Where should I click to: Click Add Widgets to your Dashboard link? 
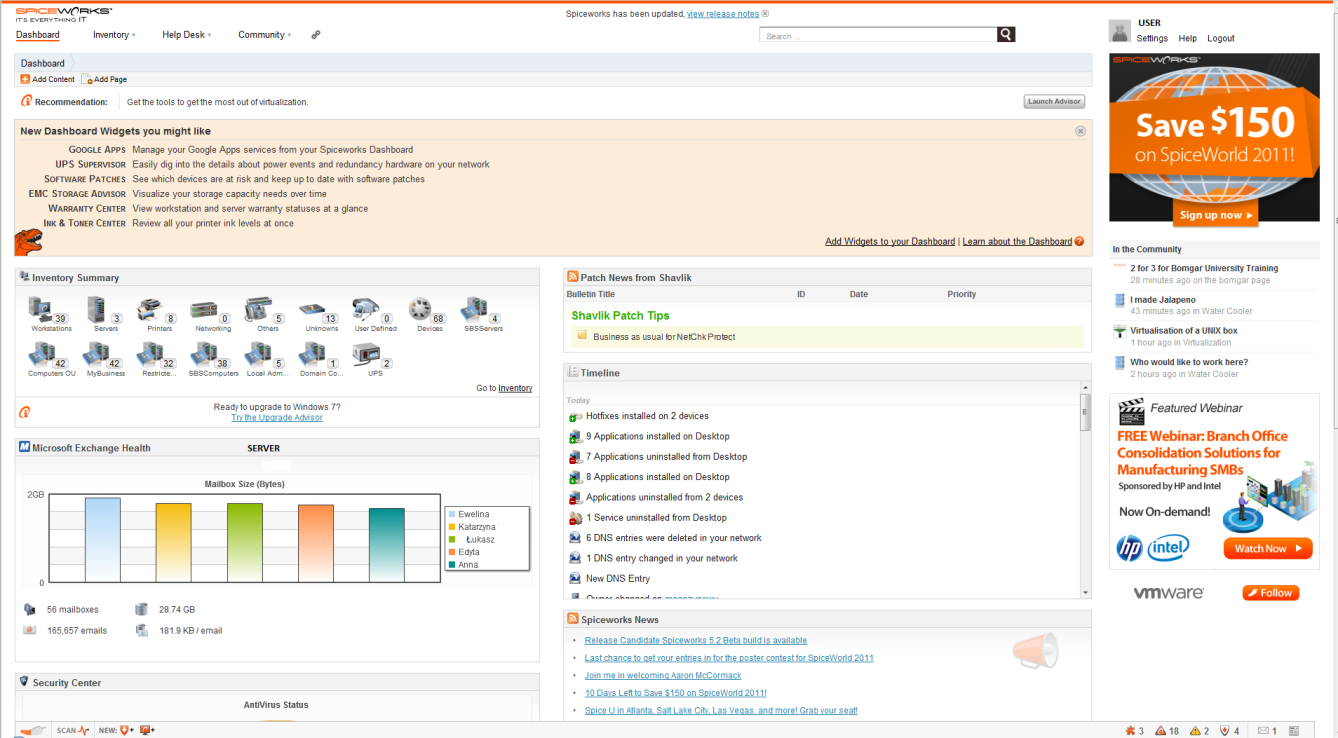coord(890,241)
